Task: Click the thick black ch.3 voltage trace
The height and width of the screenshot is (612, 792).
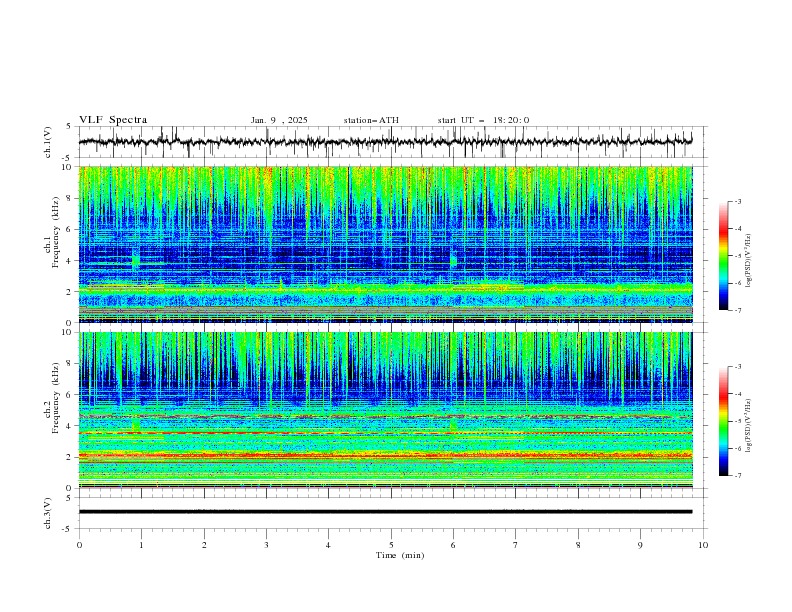Action: tap(385, 512)
